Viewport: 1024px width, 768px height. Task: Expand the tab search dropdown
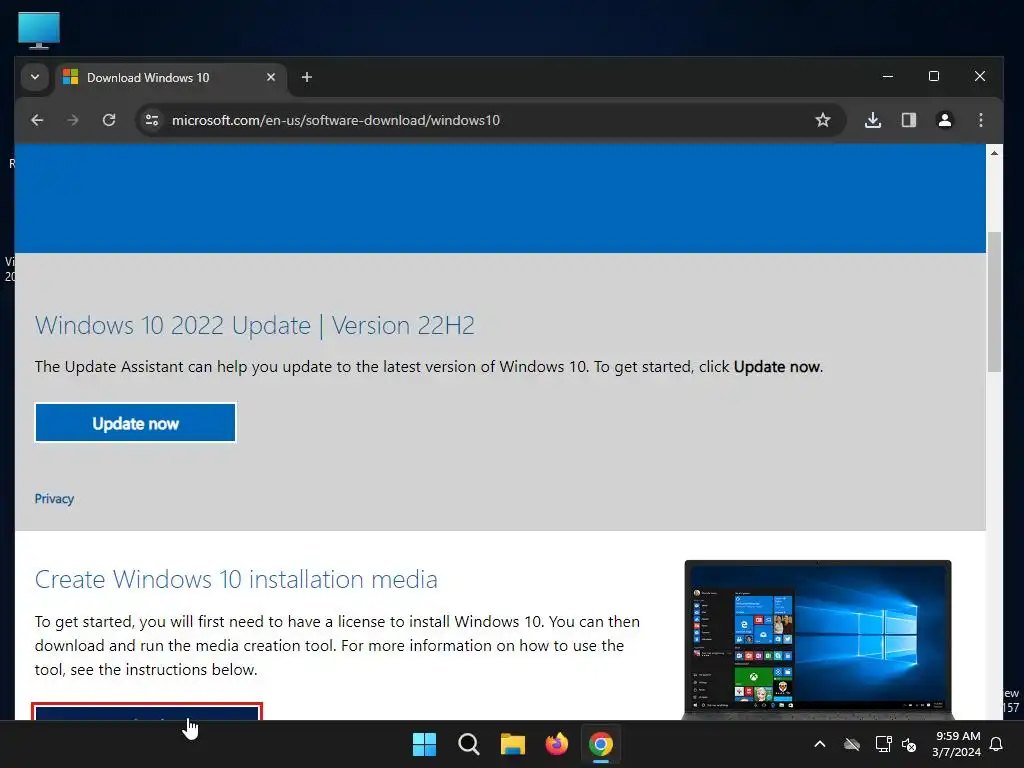coord(35,77)
